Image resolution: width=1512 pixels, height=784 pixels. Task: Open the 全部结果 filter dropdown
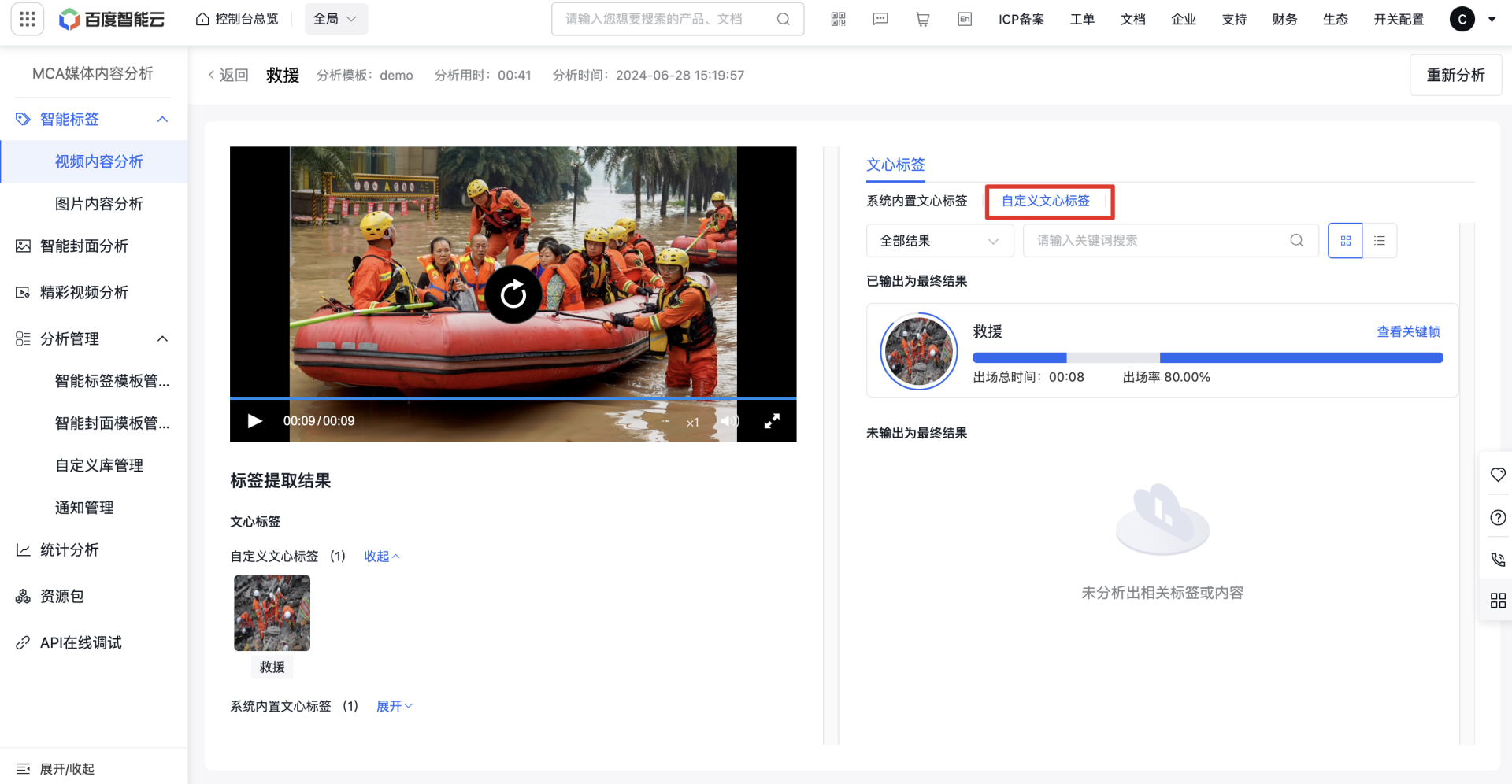pyautogui.click(x=940, y=241)
